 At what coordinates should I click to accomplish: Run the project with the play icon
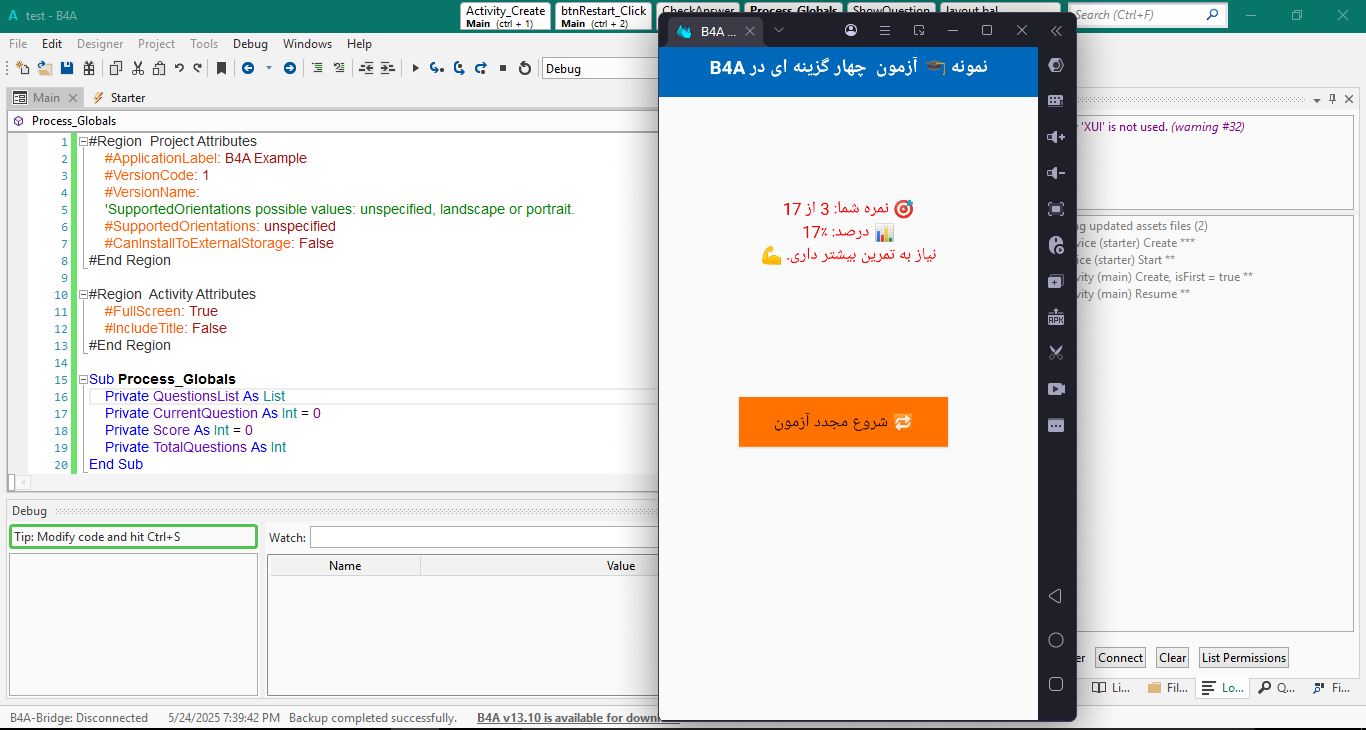click(x=415, y=68)
